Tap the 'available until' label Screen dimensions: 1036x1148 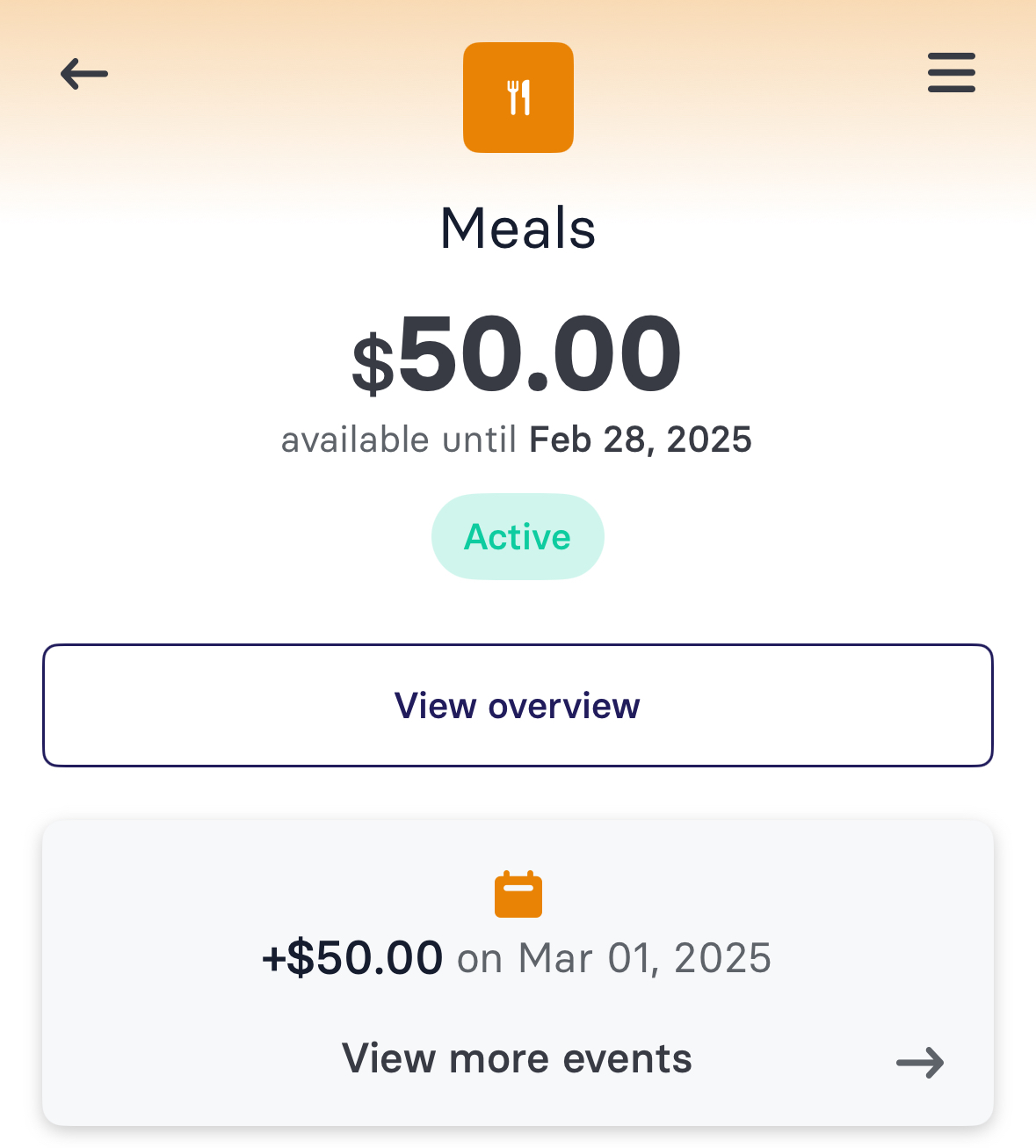point(399,440)
